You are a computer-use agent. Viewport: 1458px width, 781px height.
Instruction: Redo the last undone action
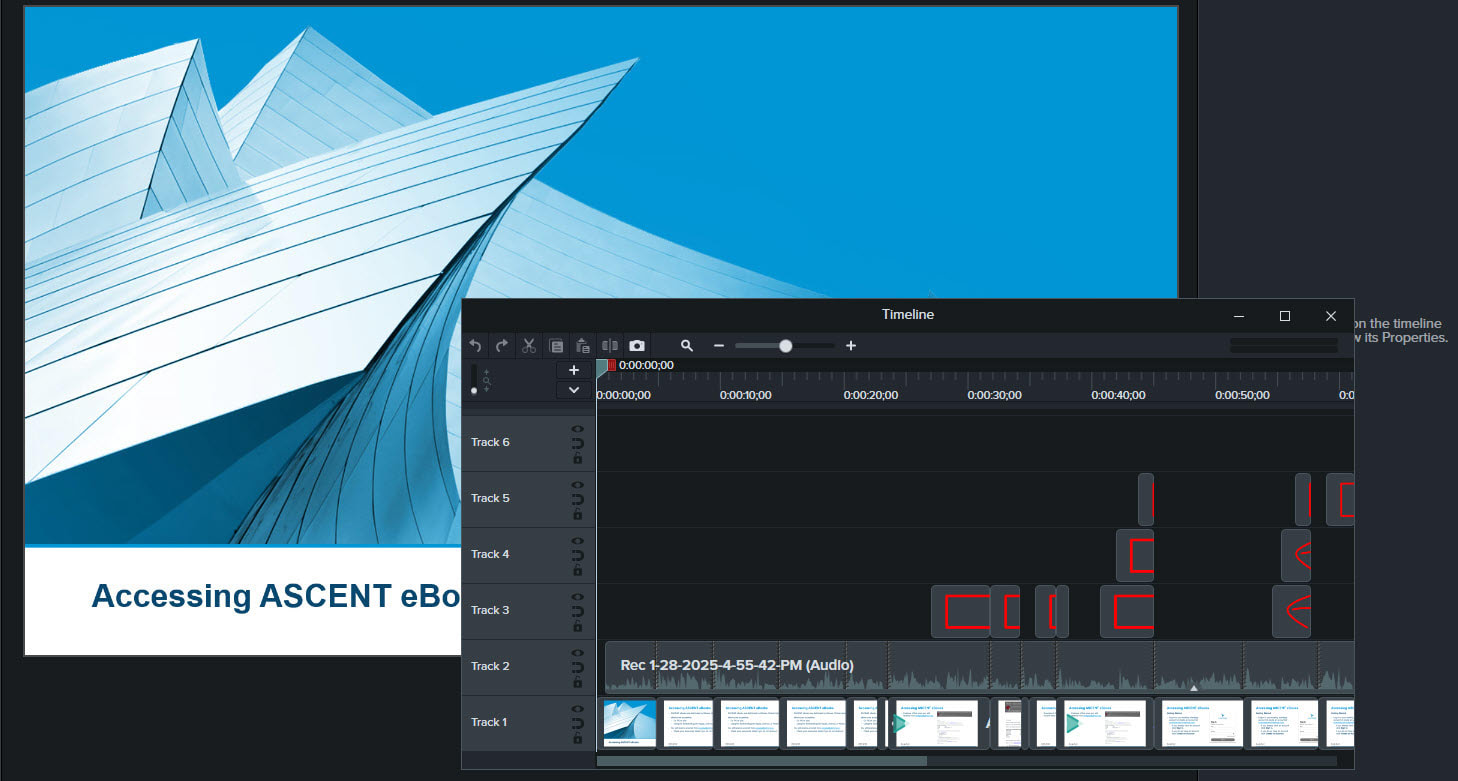click(502, 346)
